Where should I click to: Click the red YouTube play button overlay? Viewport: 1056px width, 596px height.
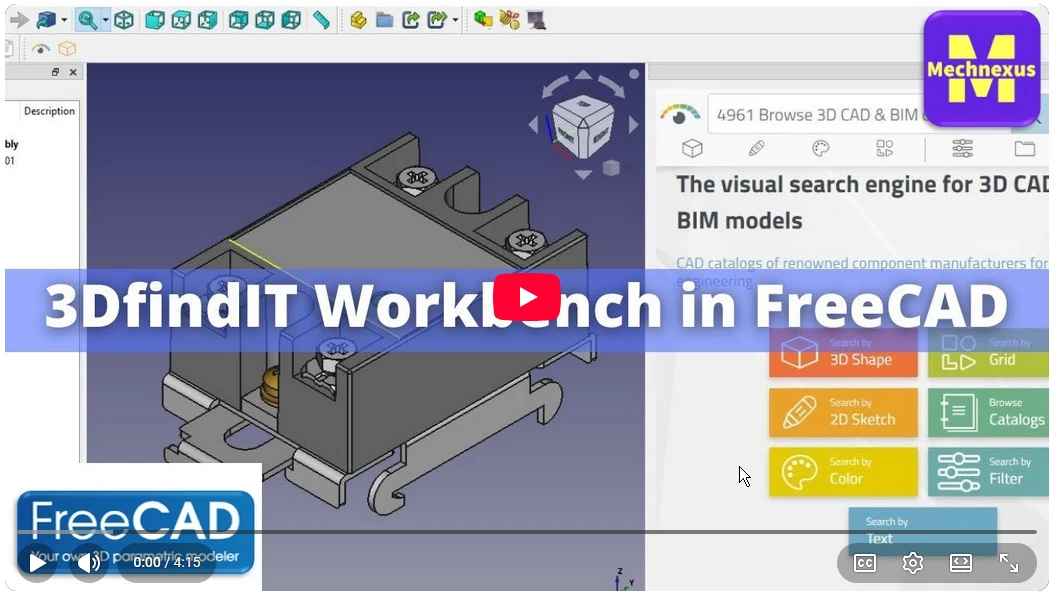tap(527, 297)
